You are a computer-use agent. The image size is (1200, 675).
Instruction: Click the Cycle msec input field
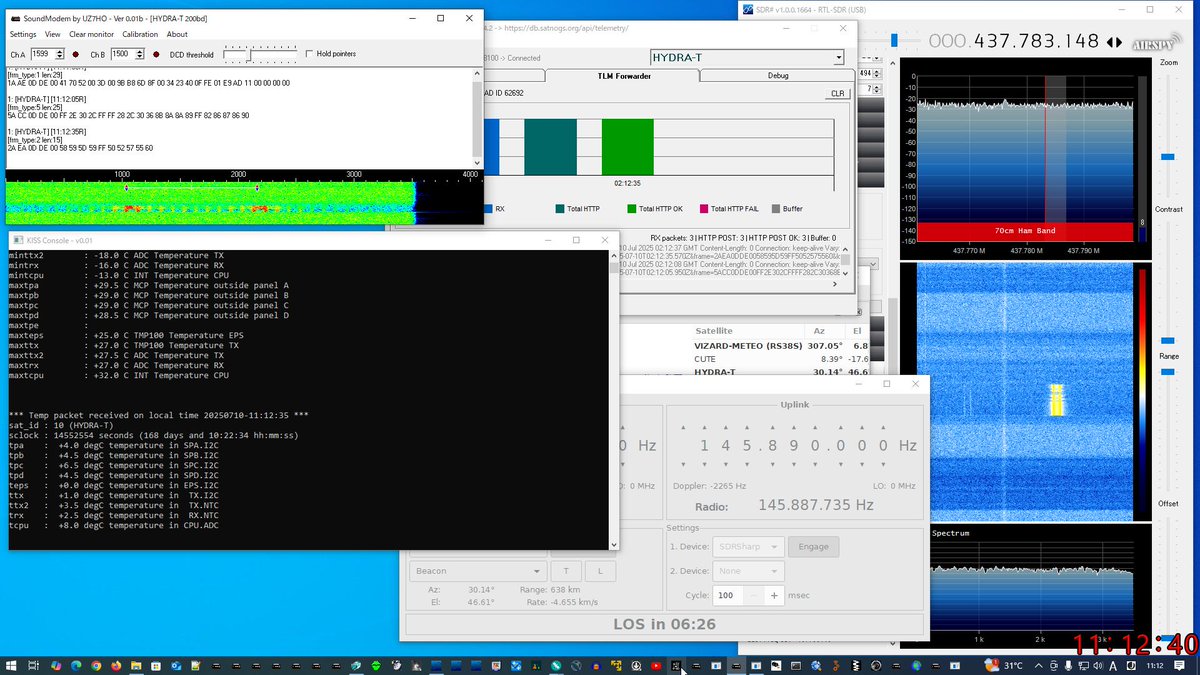(x=730, y=595)
